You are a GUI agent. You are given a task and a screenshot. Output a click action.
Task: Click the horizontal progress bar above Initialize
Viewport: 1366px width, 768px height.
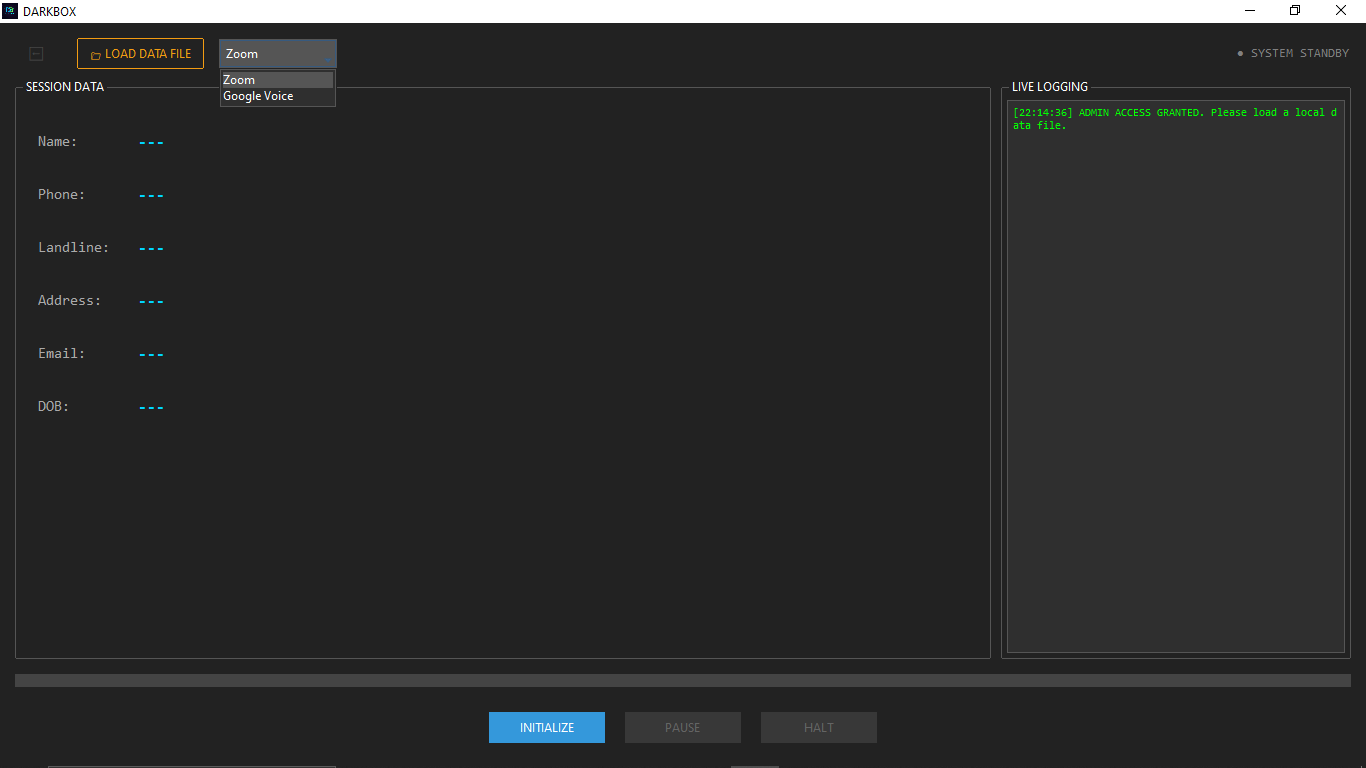pos(683,680)
